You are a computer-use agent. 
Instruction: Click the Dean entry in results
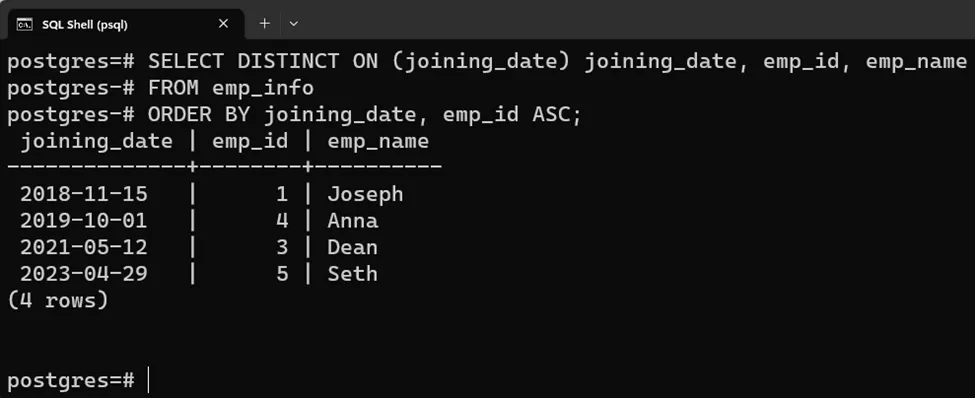point(353,248)
